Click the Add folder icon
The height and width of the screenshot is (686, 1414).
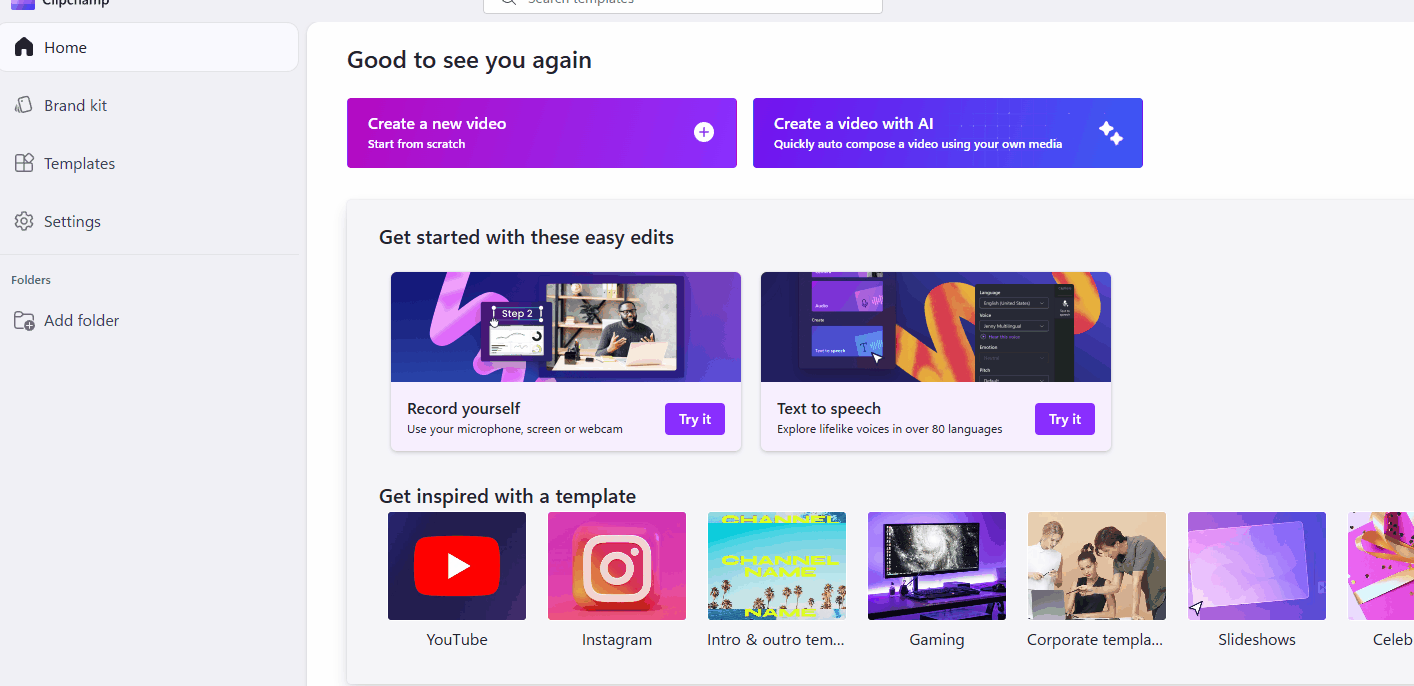(x=23, y=320)
